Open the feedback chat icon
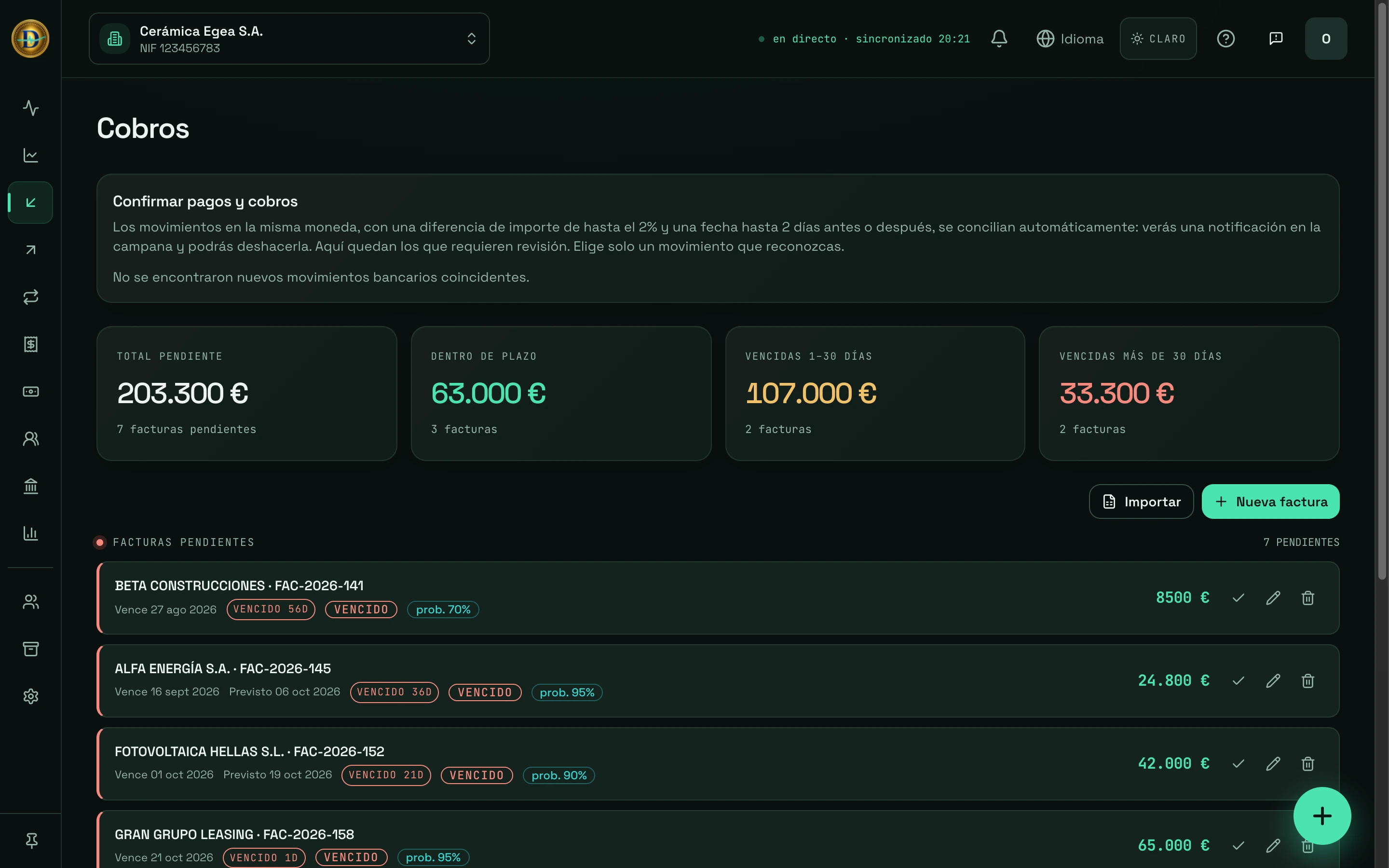 tap(1275, 39)
